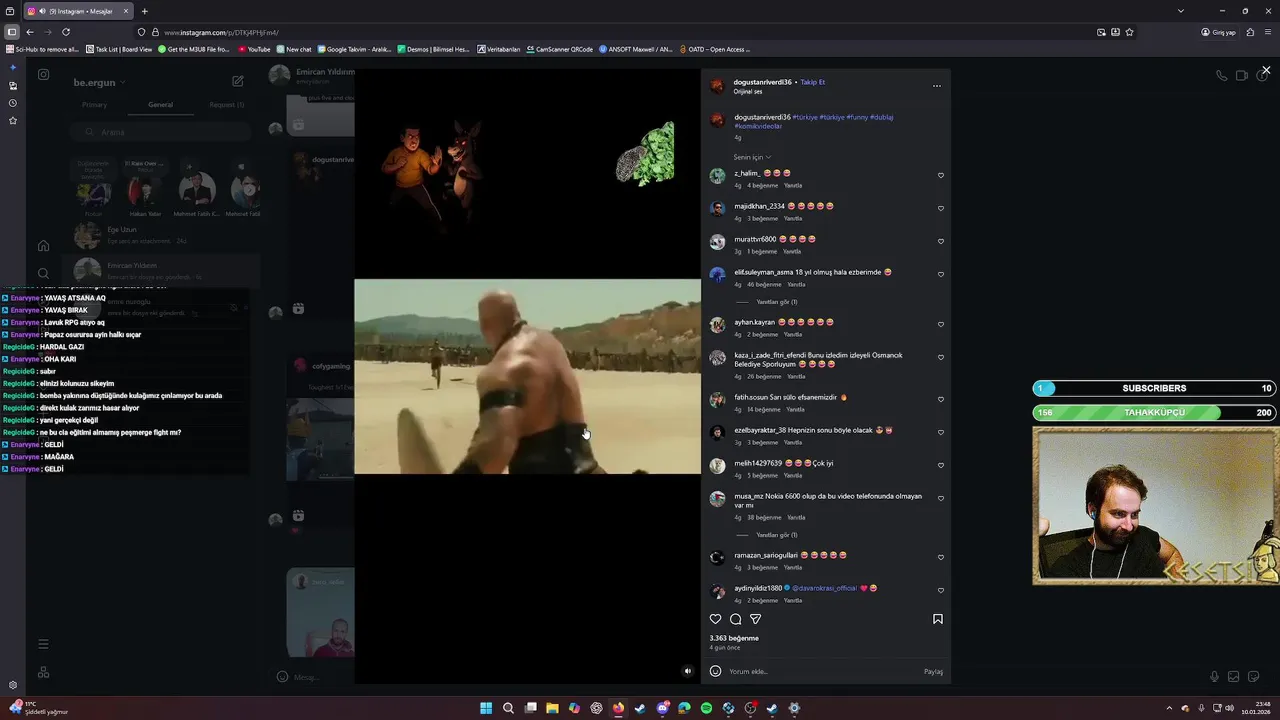Switch to the General messages tab
This screenshot has width=1280, height=720.
(x=160, y=105)
